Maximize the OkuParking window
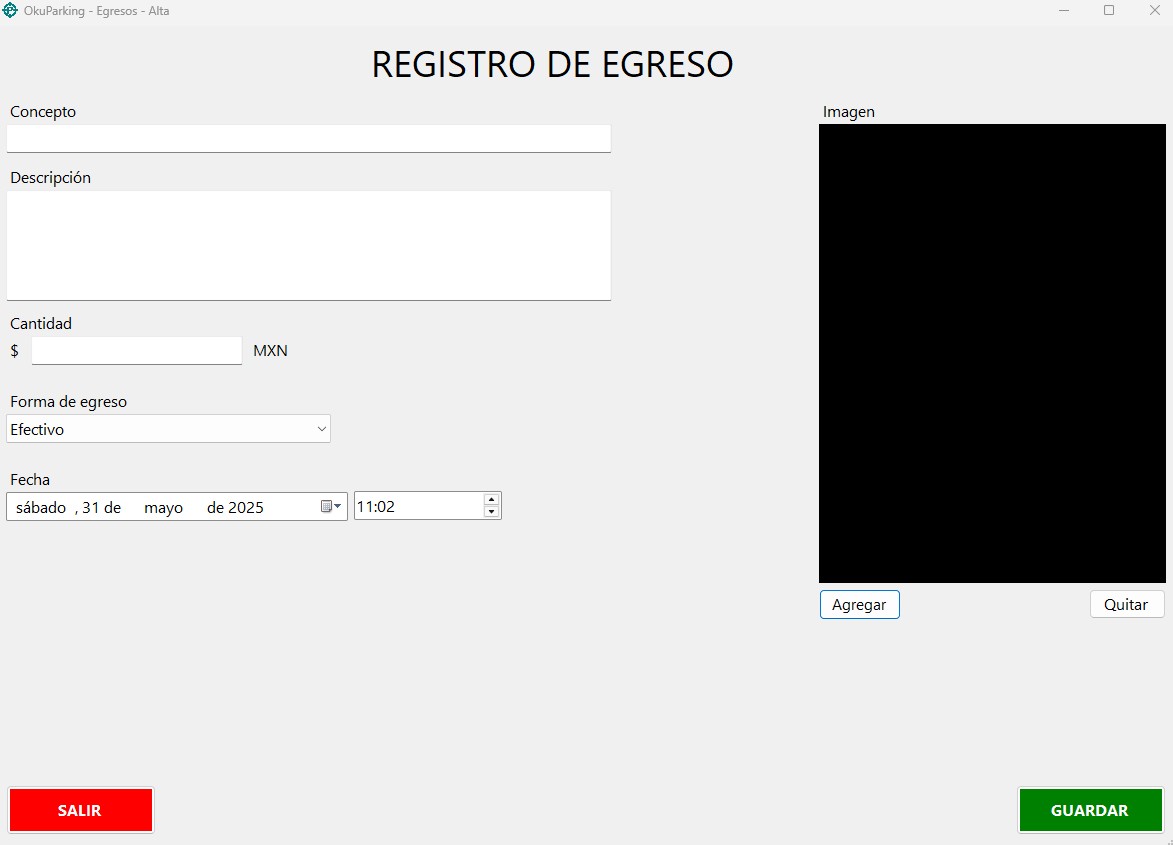This screenshot has height=845, width=1173. [1109, 10]
